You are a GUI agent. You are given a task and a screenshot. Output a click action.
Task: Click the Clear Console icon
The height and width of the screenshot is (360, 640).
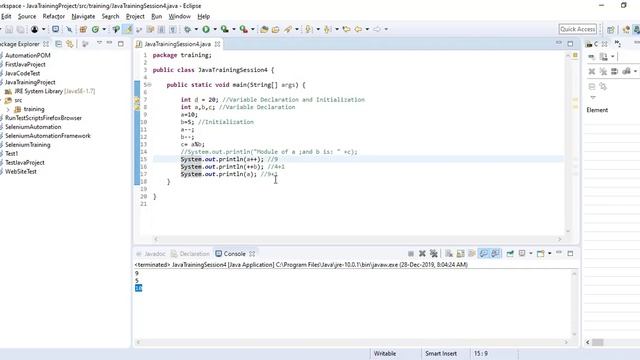tap(449, 253)
